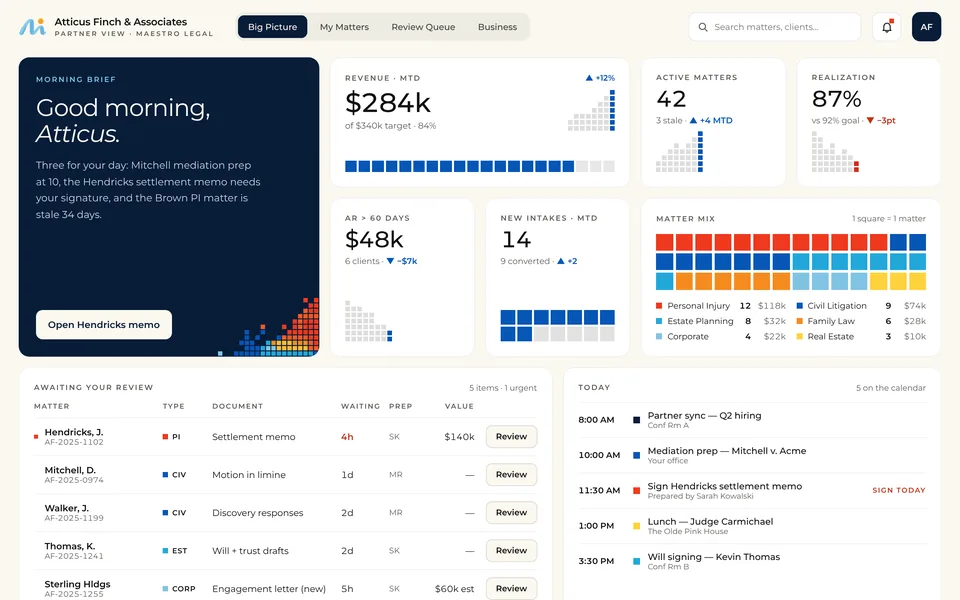Click the Estate Planning legend swatch
This screenshot has width=960, height=600.
coord(659,321)
